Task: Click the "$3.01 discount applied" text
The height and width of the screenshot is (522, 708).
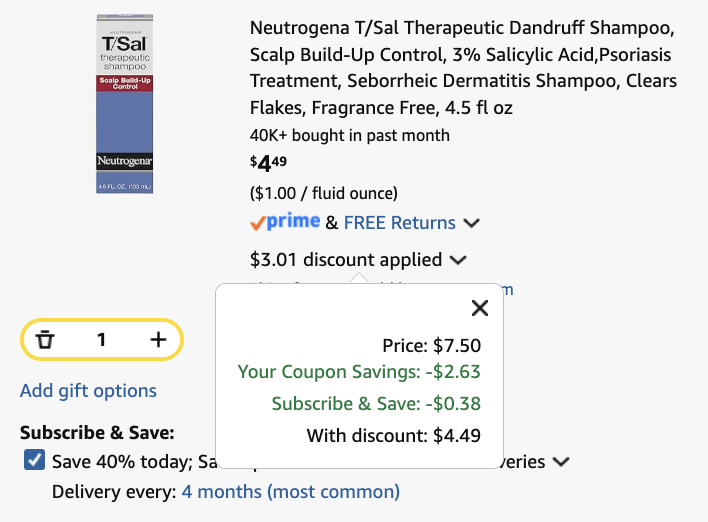Action: (x=346, y=260)
